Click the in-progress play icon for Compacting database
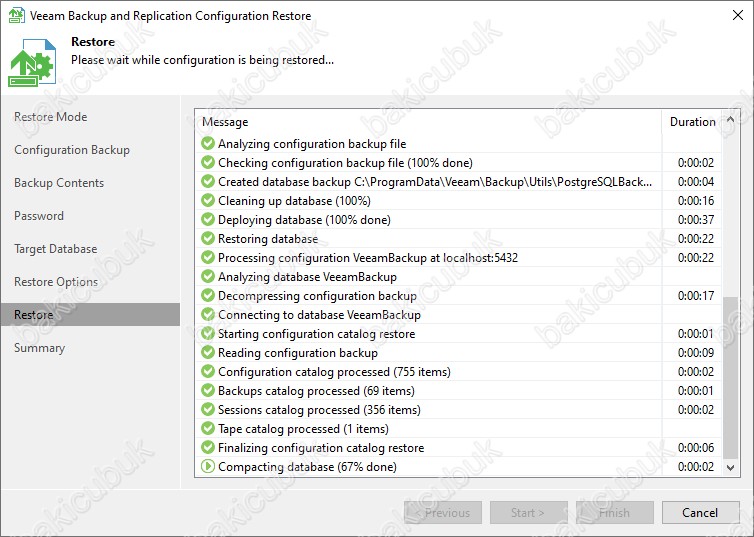 pos(208,466)
